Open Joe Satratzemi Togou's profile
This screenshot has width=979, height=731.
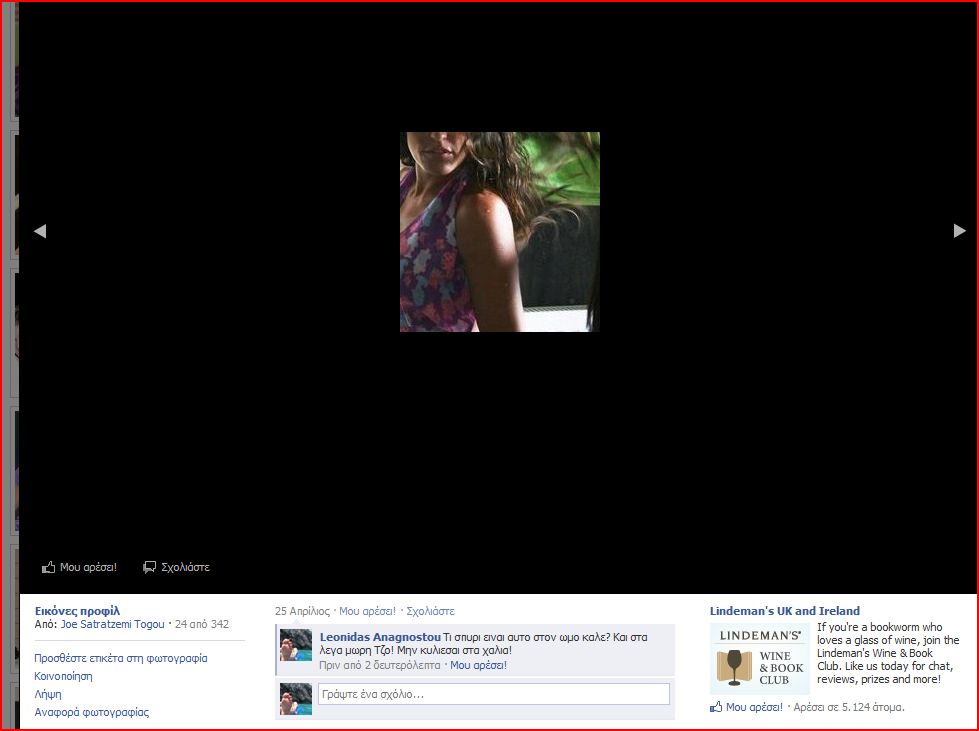point(112,624)
